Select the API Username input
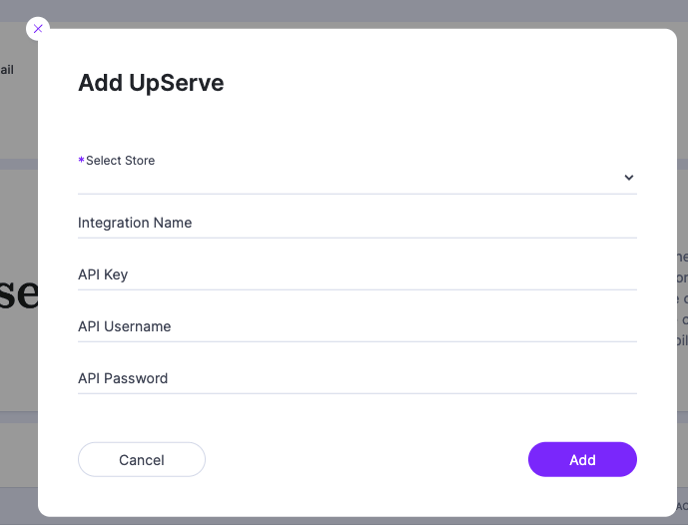Screen dimensions: 688x525 [357, 327]
